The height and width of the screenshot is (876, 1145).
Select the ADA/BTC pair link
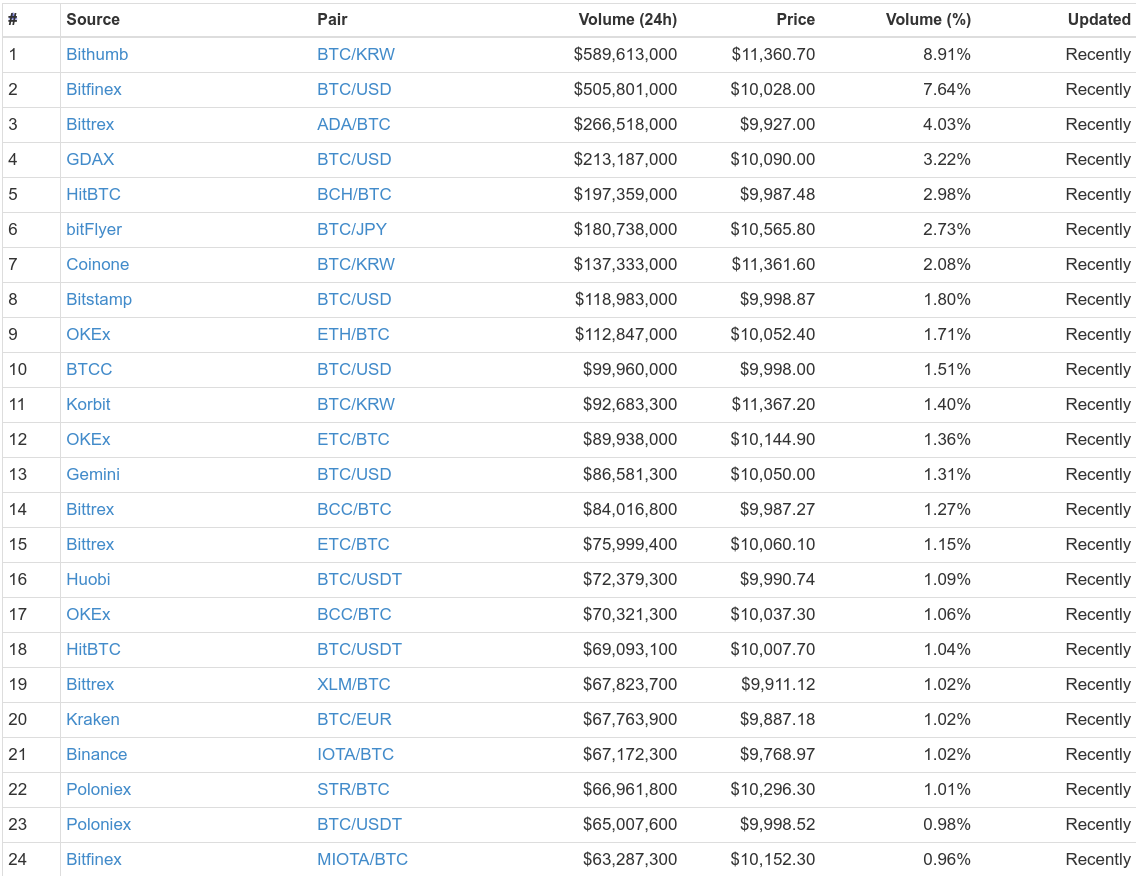353,125
